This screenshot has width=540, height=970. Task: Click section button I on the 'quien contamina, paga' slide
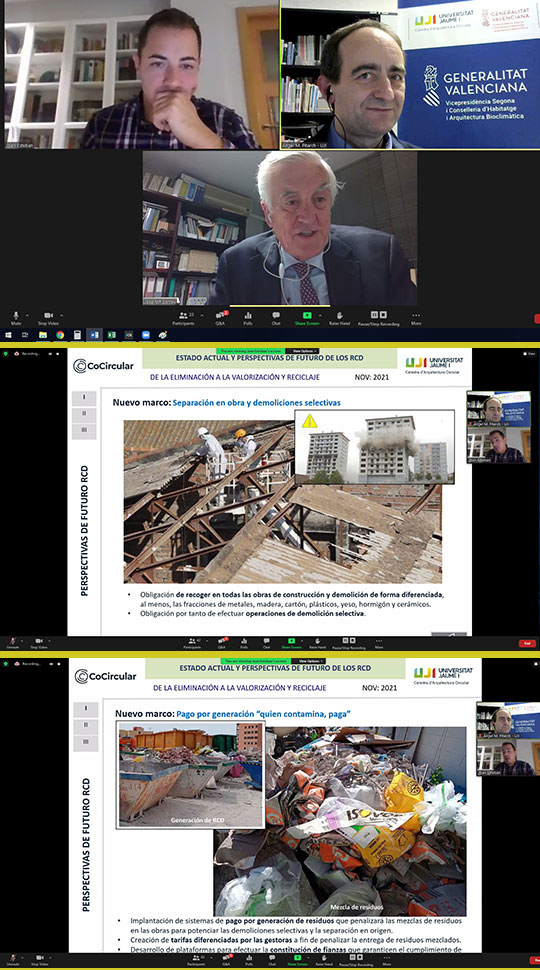point(86,710)
